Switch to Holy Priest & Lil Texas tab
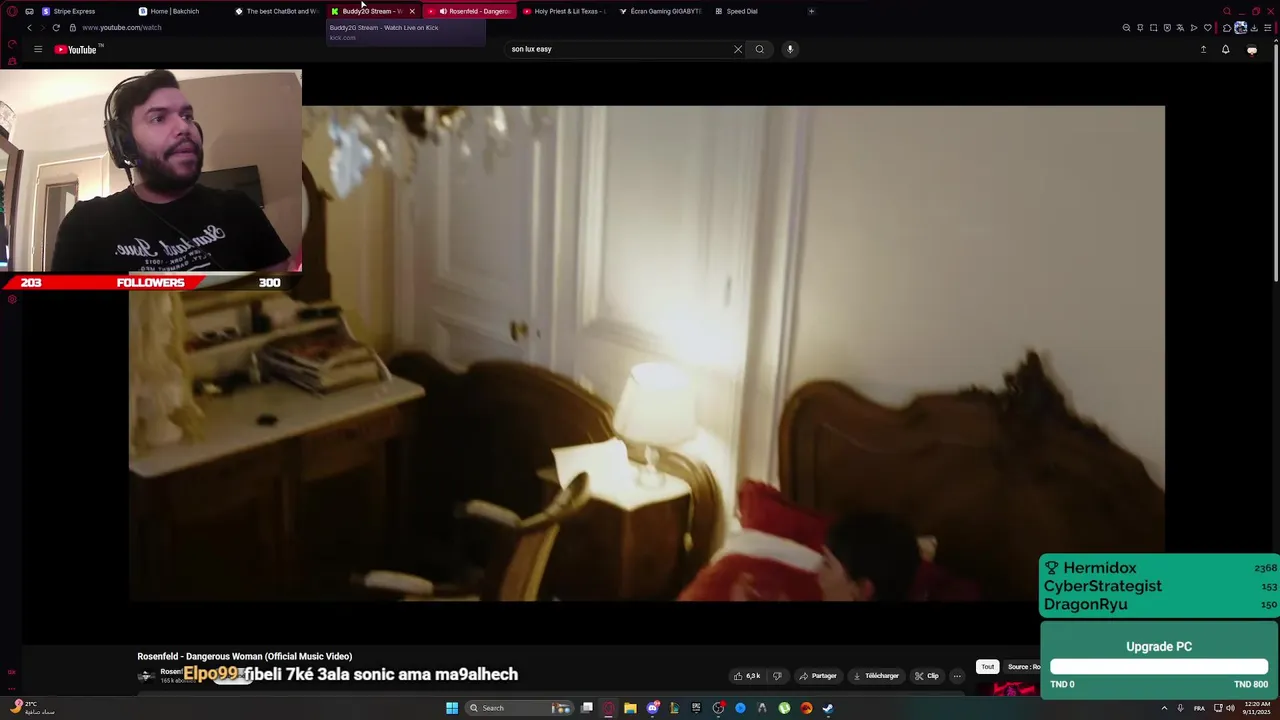The image size is (1280, 720). coord(565,11)
